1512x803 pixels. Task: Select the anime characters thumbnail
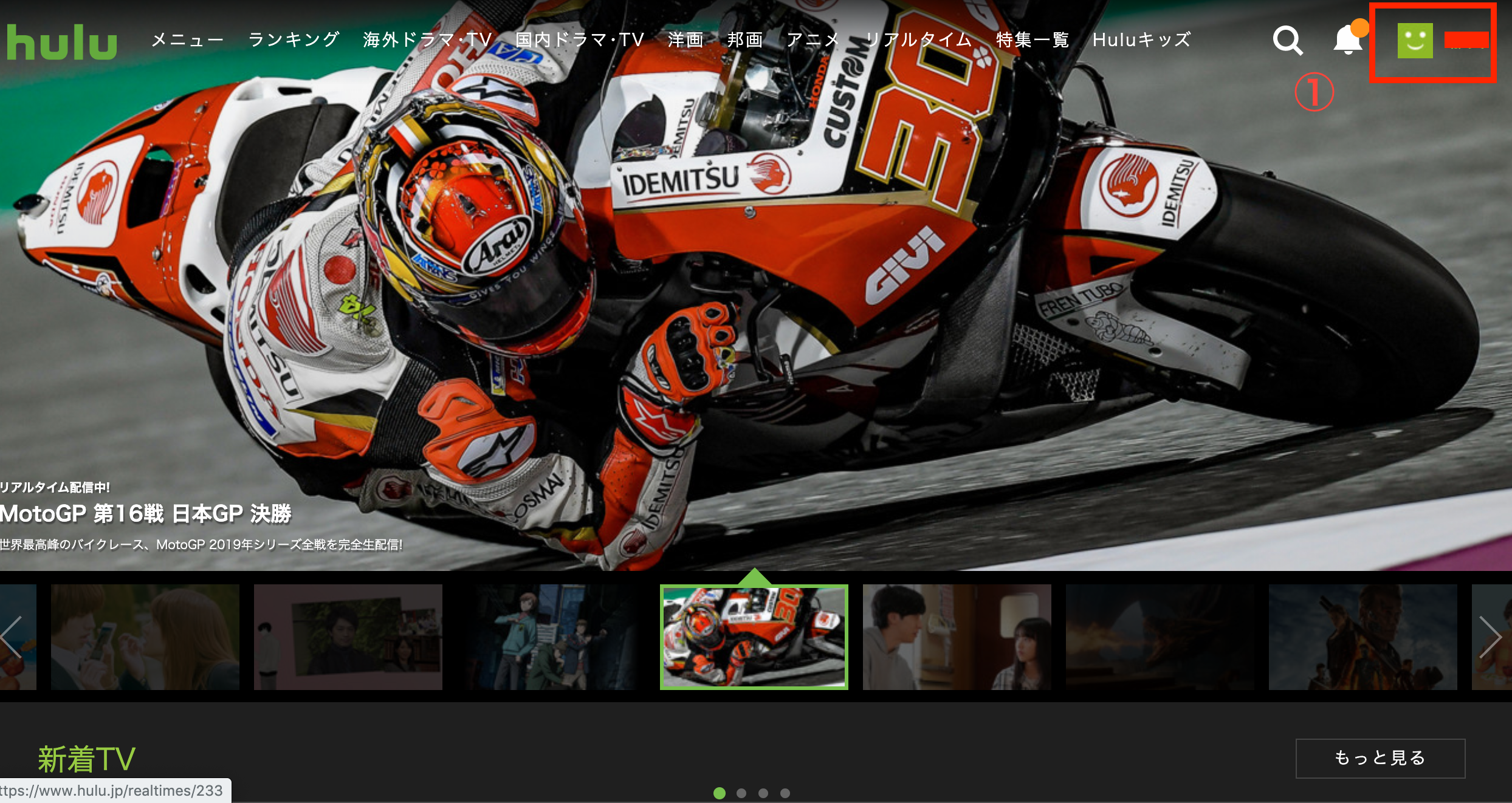(x=551, y=637)
